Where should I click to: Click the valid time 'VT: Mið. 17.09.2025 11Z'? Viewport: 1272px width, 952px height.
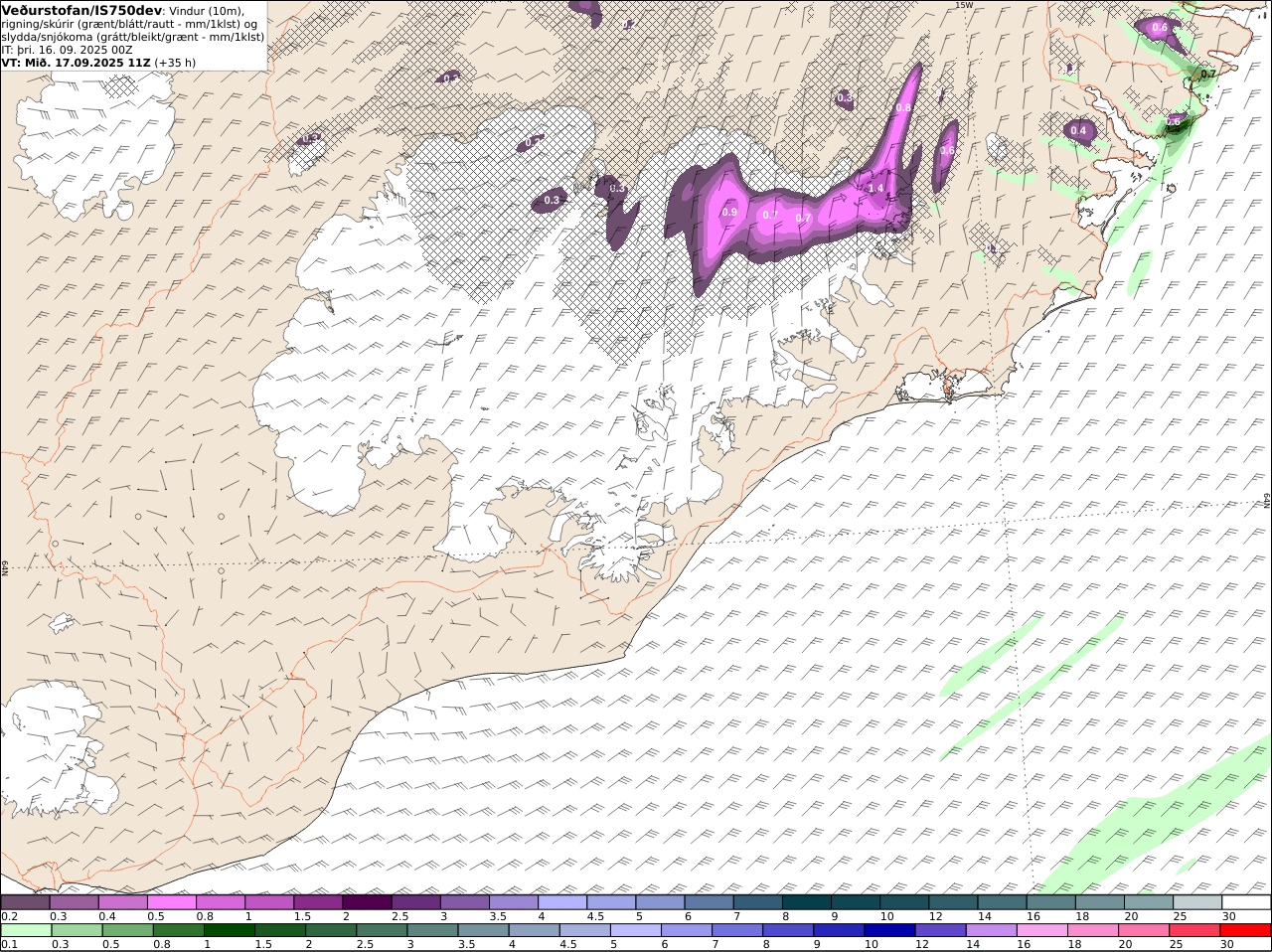click(x=76, y=62)
